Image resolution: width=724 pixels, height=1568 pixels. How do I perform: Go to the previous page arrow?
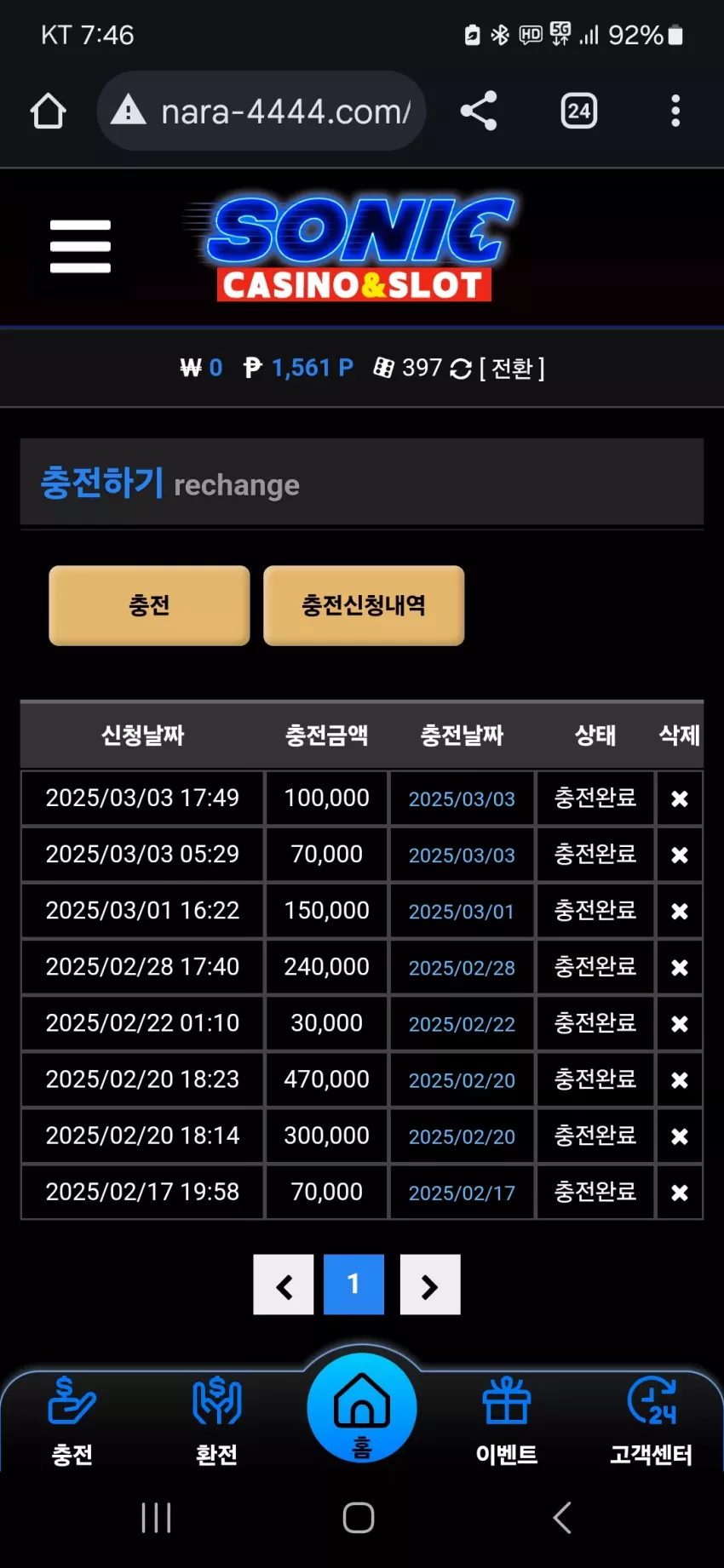point(284,1285)
